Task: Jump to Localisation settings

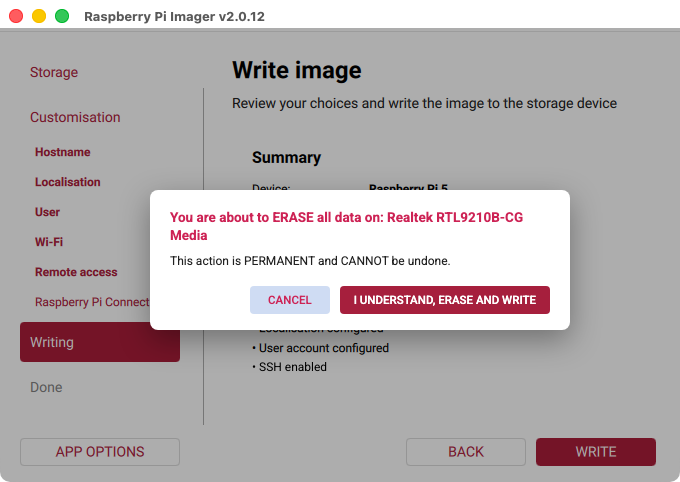Action: tap(68, 182)
